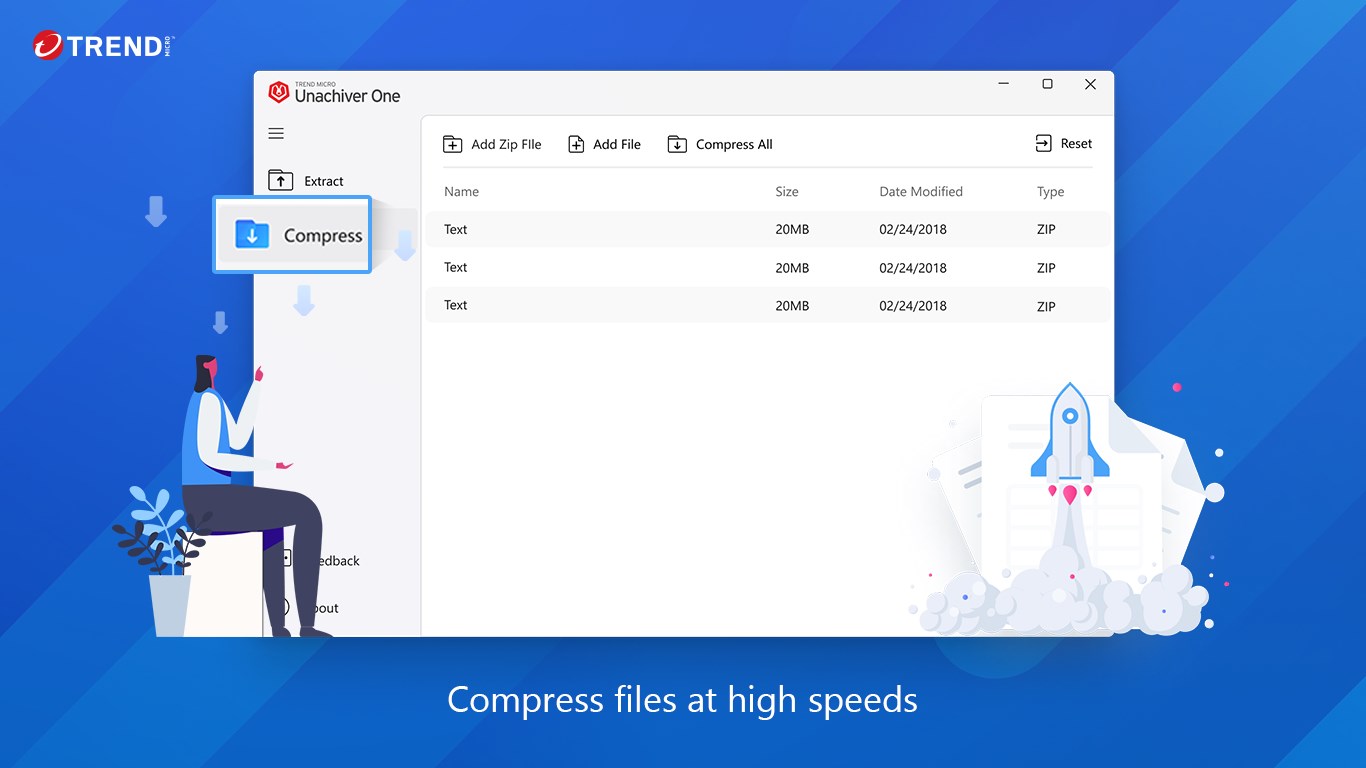Screen dimensions: 1366x768
Task: Sort the list by Name column header
Action: (x=461, y=192)
